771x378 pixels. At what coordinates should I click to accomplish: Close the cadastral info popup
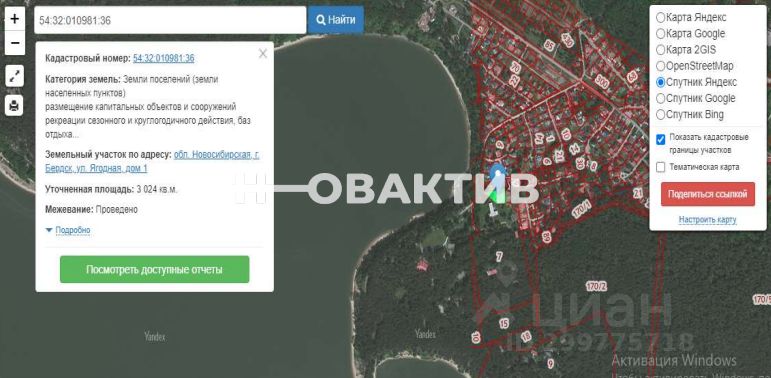263,54
